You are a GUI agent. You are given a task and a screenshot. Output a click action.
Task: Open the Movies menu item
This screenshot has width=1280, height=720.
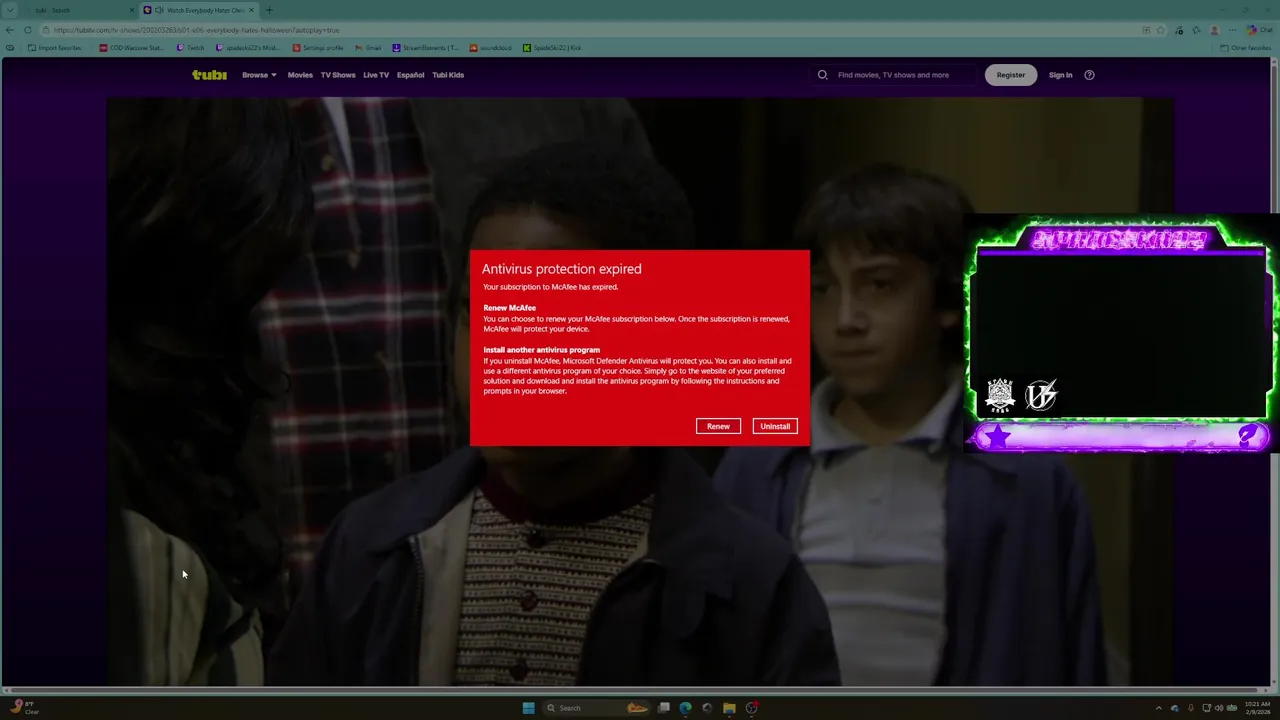click(300, 75)
